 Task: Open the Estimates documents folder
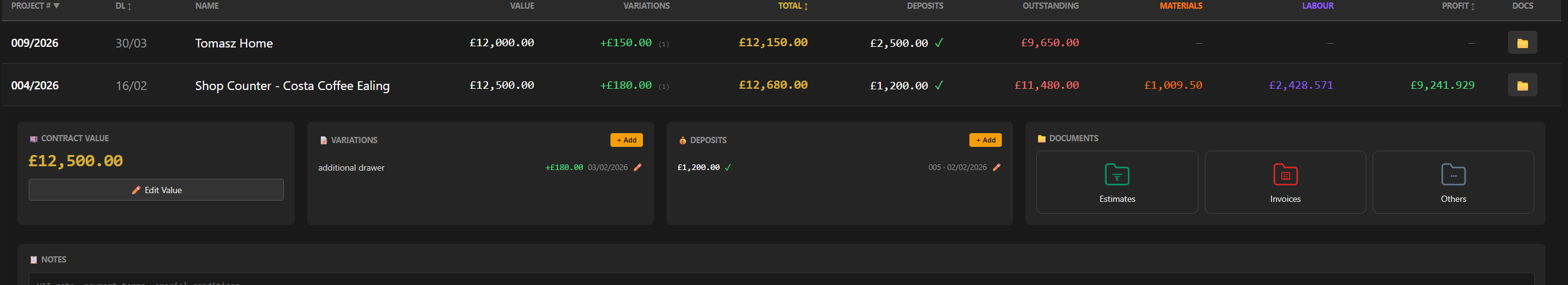1117,182
